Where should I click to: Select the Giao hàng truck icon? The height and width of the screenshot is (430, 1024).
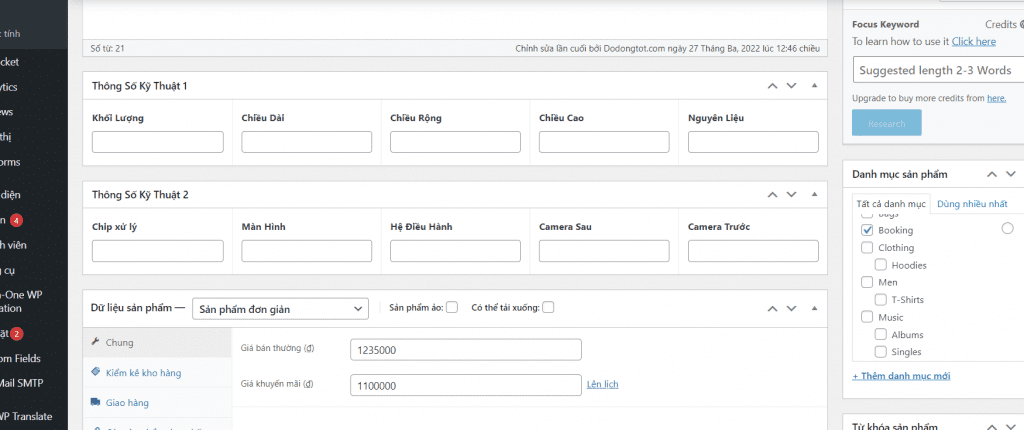coord(95,403)
